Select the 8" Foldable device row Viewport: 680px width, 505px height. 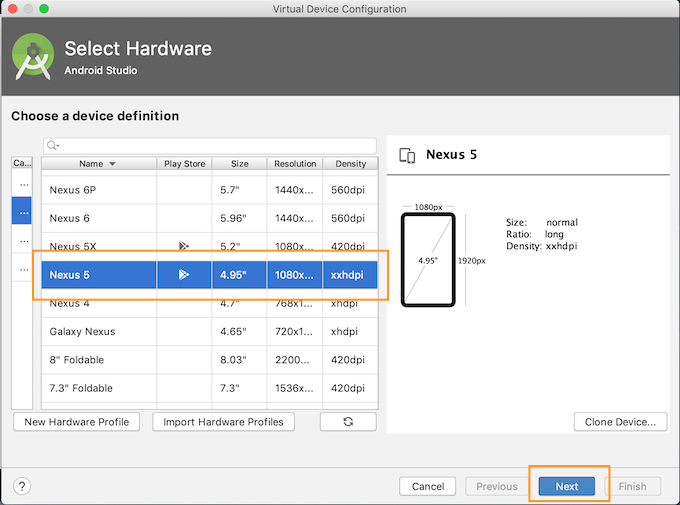(x=209, y=360)
